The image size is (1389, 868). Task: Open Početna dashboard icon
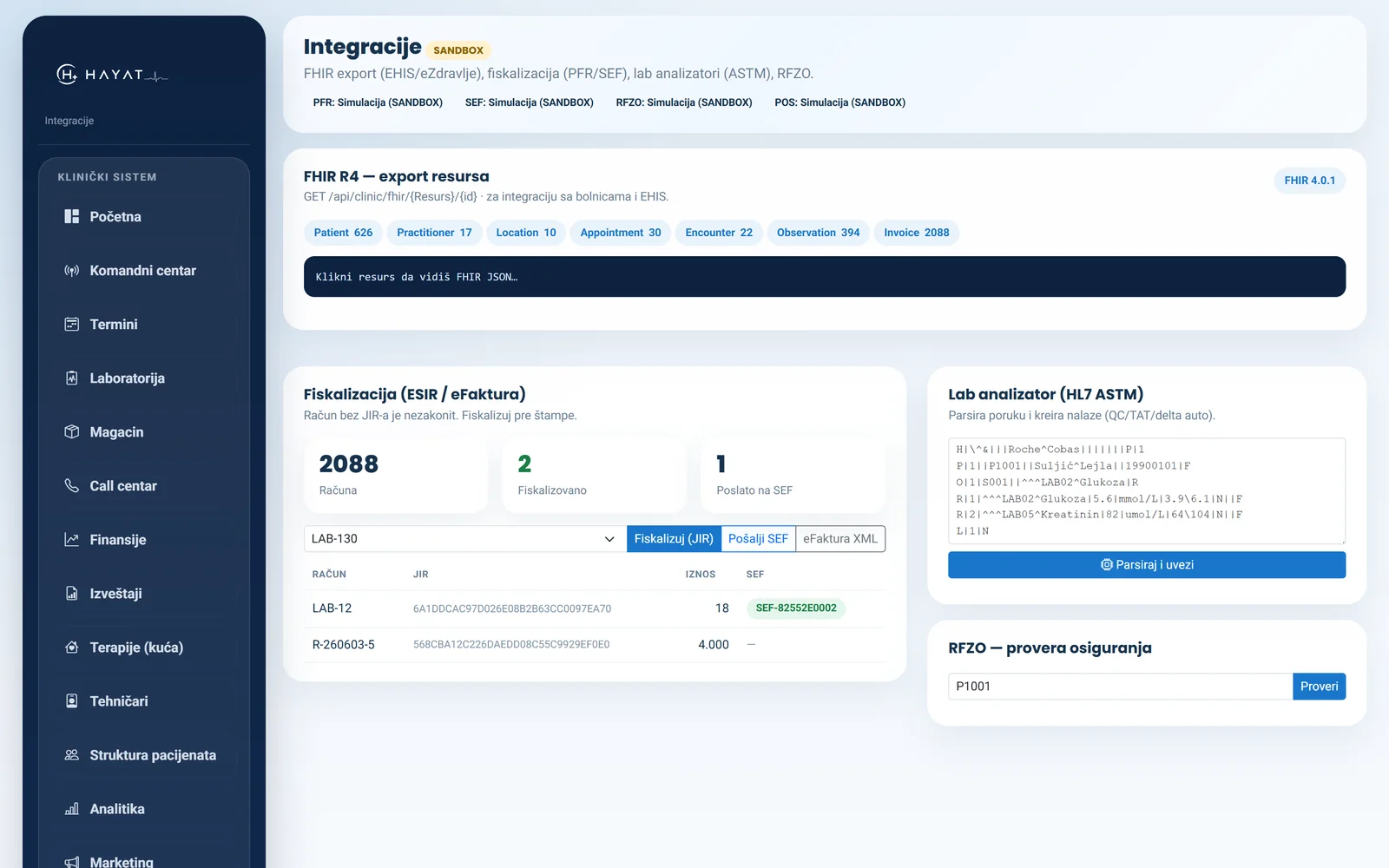tap(72, 216)
